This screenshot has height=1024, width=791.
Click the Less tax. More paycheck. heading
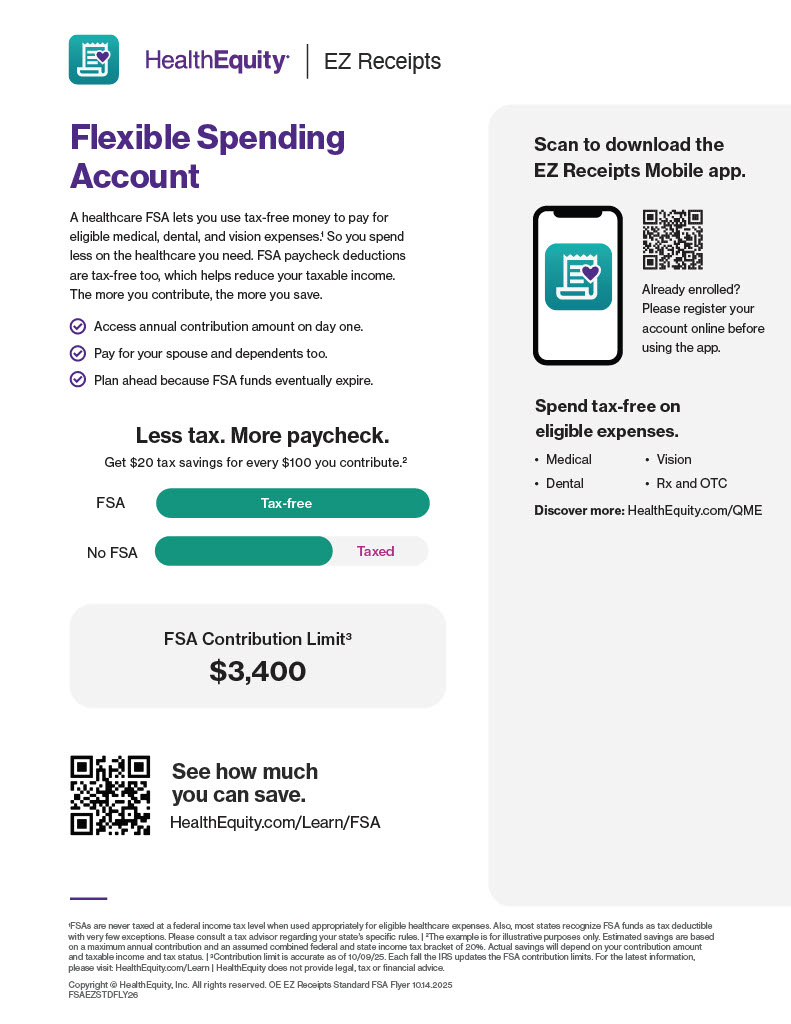point(262,436)
